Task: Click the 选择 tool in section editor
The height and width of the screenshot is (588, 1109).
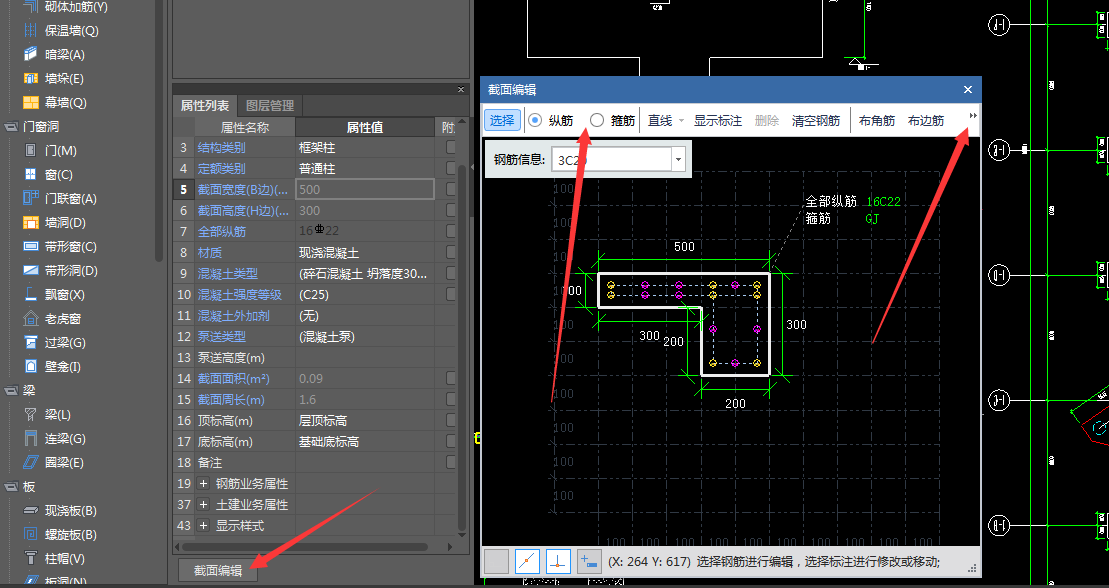Action: [502, 120]
